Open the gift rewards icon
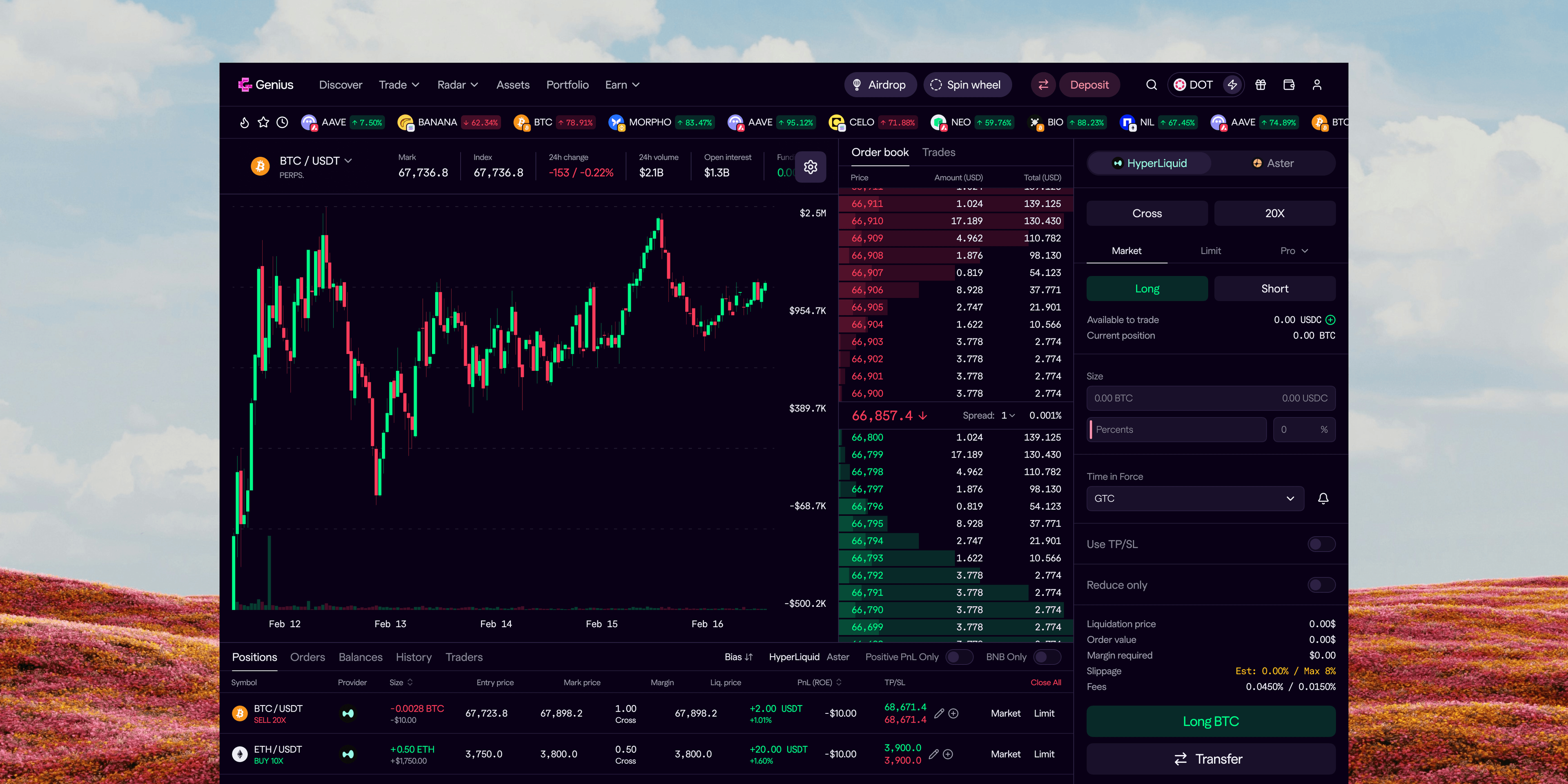Viewport: 1568px width, 784px height. click(1261, 85)
